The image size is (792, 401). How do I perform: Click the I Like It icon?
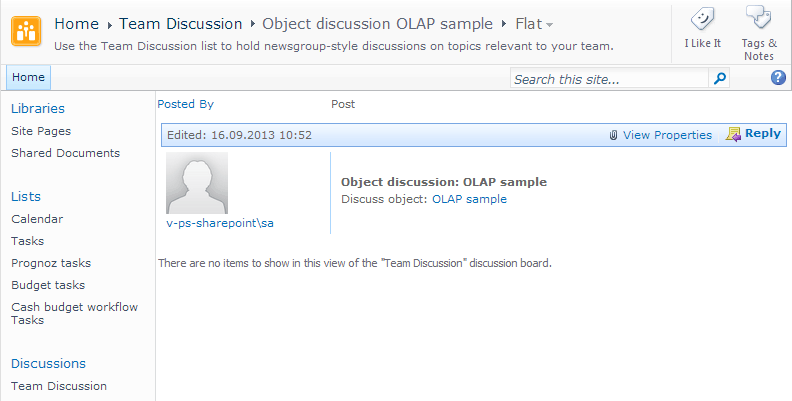pos(702,18)
